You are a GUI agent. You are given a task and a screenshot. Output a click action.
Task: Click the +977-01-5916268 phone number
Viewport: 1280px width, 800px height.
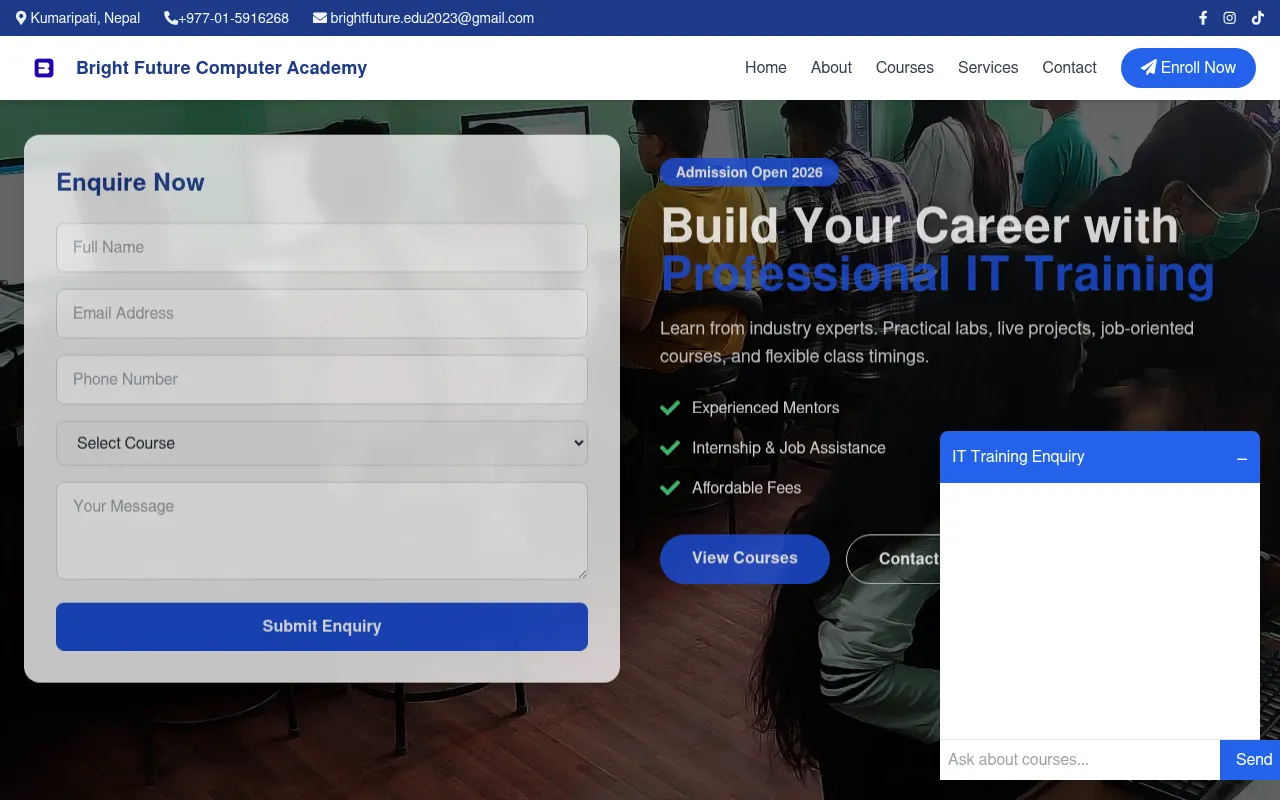tap(234, 18)
